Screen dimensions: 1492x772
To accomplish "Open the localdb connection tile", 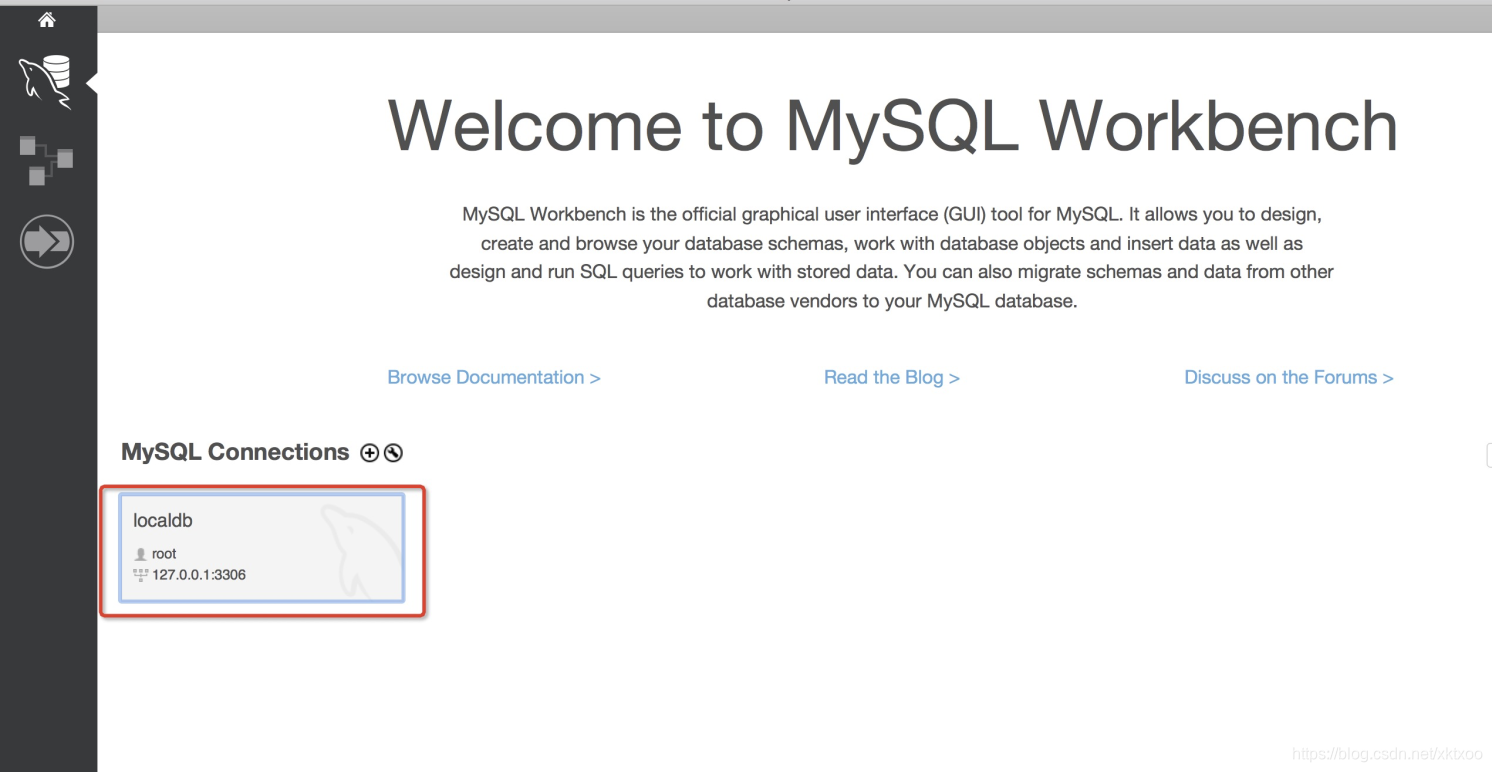I will (262, 548).
